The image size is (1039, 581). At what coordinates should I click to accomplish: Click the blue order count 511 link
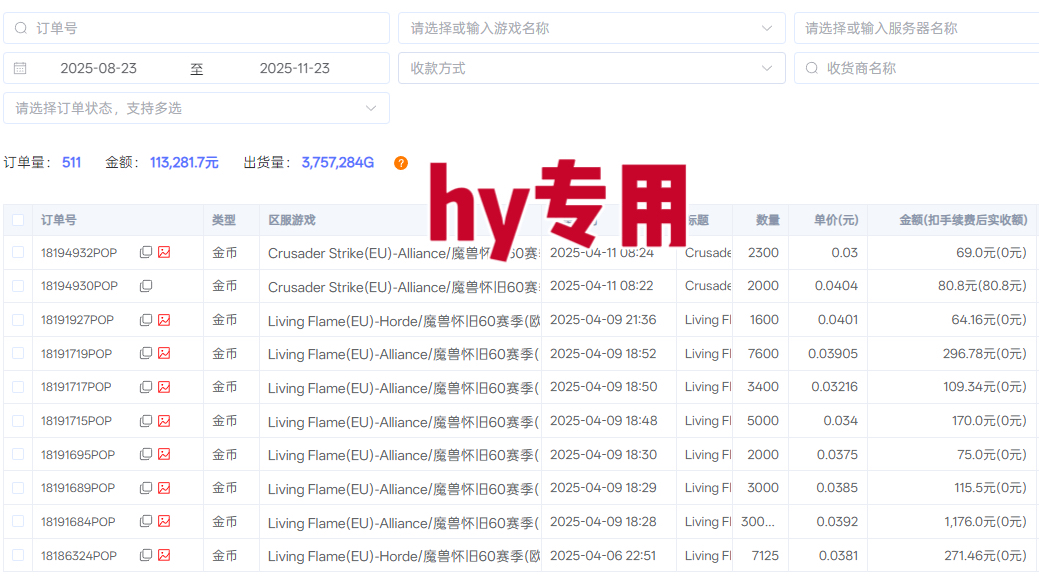click(x=71, y=162)
